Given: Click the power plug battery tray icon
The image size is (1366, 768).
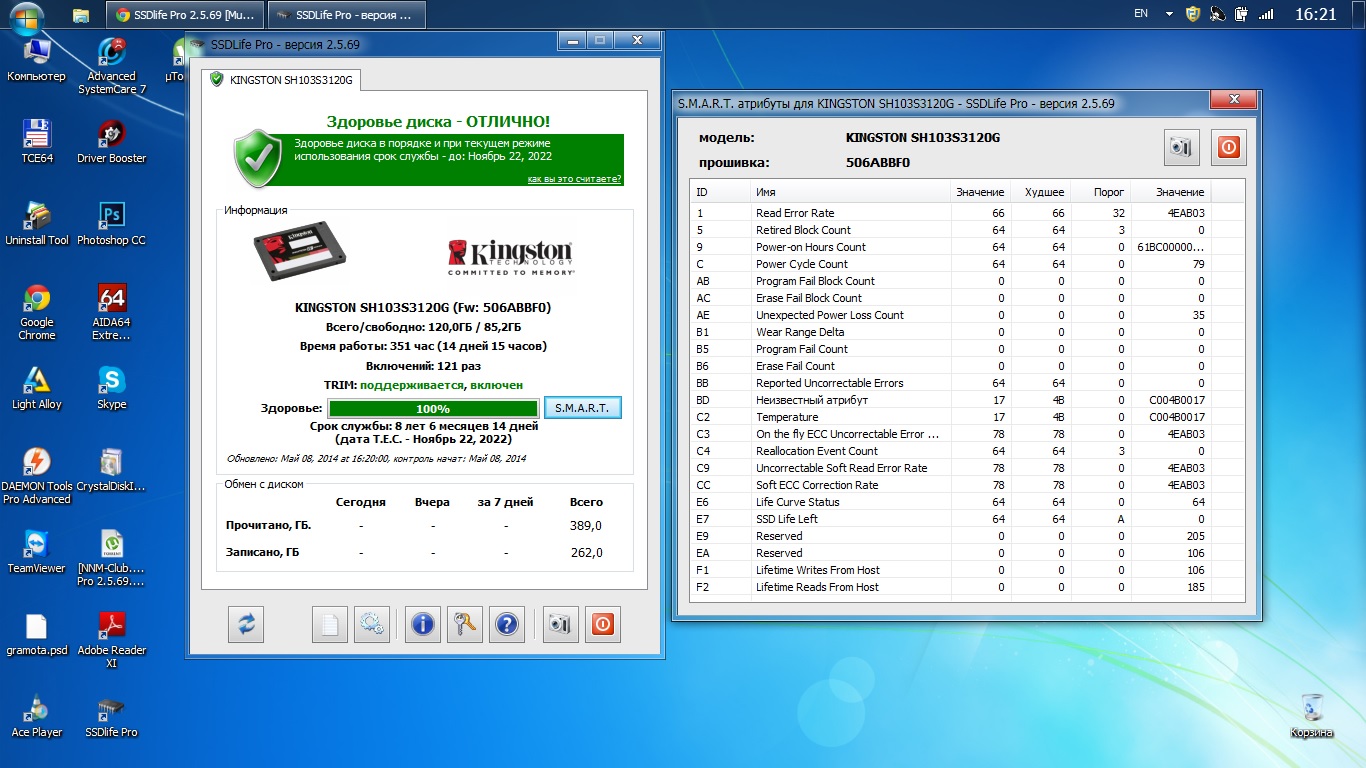Looking at the screenshot, I should (x=1241, y=14).
